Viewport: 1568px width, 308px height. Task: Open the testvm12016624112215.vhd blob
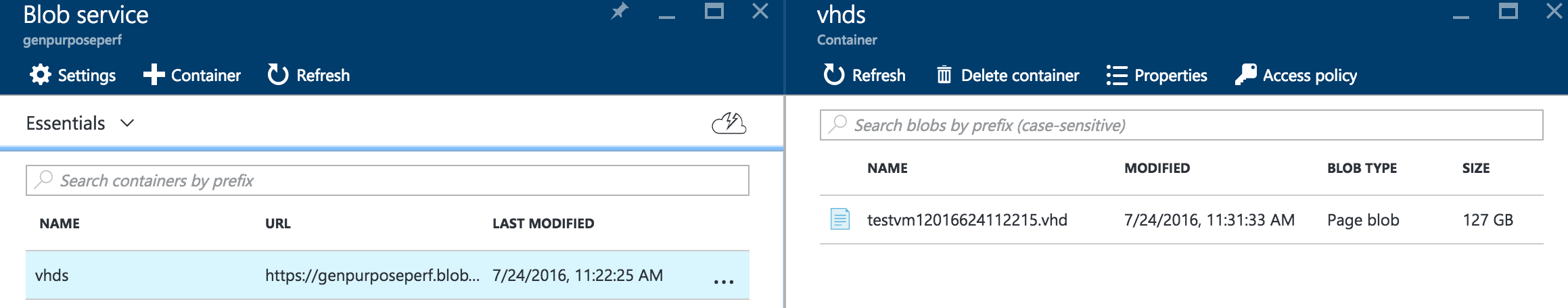967,220
